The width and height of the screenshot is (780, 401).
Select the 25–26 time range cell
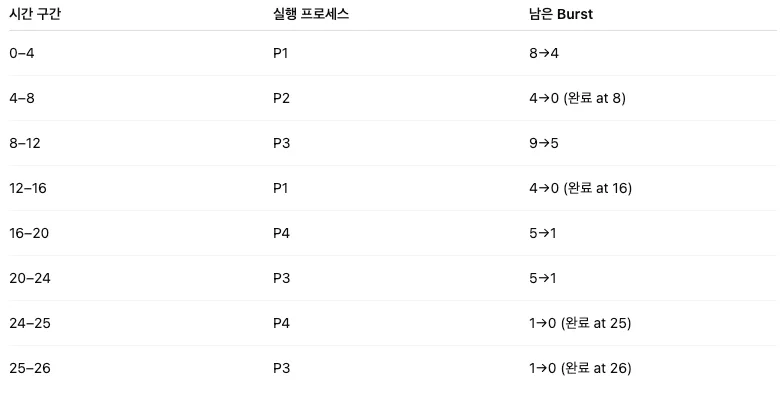pos(30,368)
